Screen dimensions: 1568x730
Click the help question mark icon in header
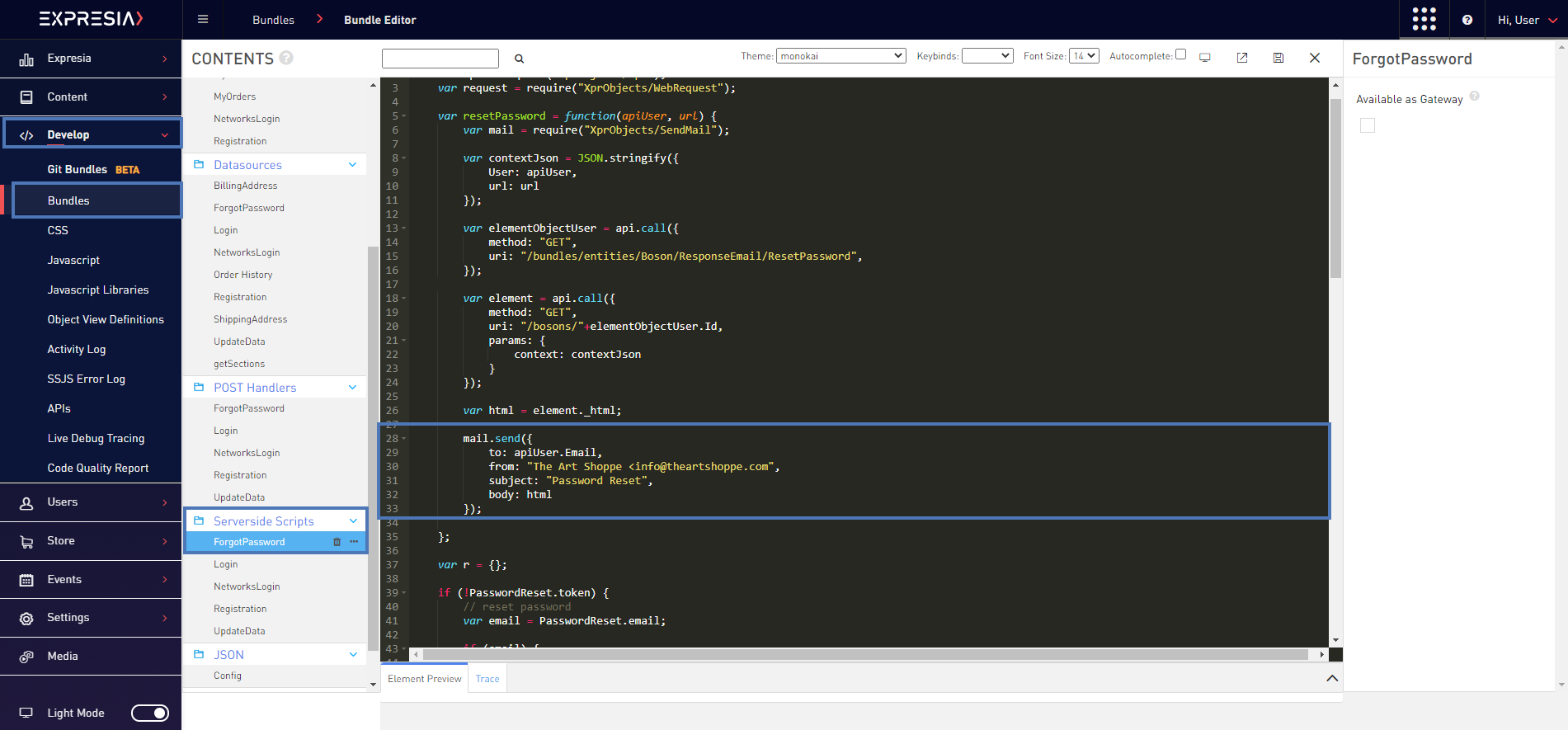point(1467,20)
